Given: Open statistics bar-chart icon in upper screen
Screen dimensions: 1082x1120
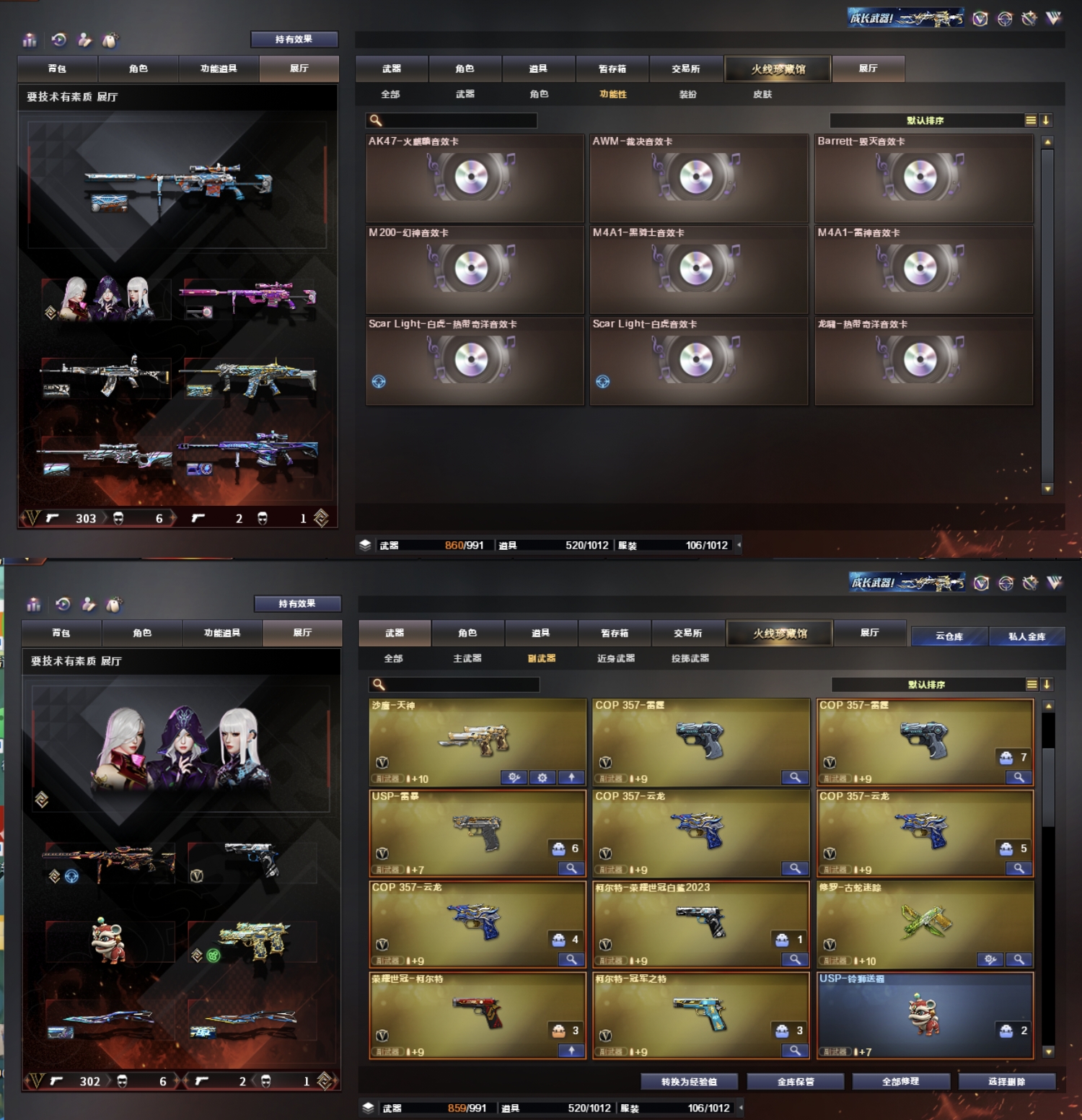Looking at the screenshot, I should coord(30,40).
